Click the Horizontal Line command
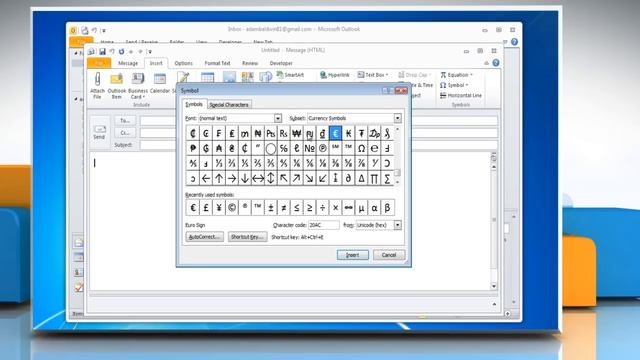640x360 pixels. (x=461, y=96)
